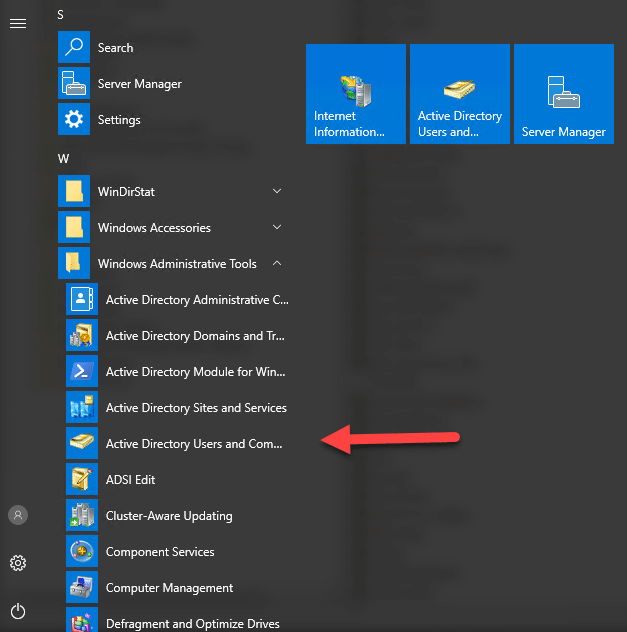This screenshot has width=627, height=632.
Task: Jump to apps via the S letter header
Action: (x=60, y=15)
